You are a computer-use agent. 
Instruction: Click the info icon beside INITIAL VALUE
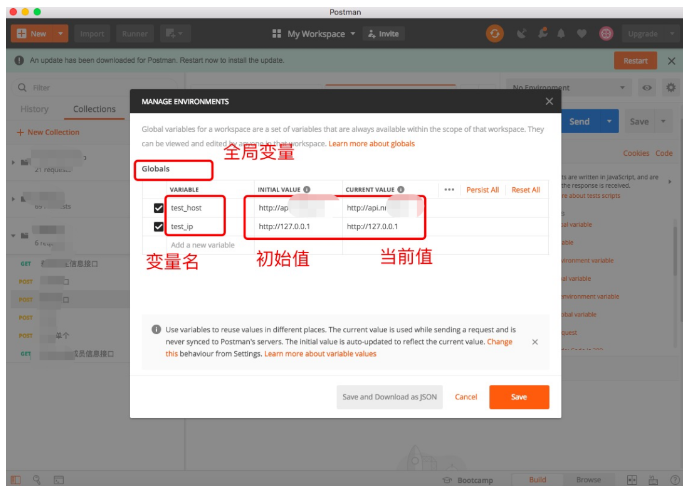(307, 189)
